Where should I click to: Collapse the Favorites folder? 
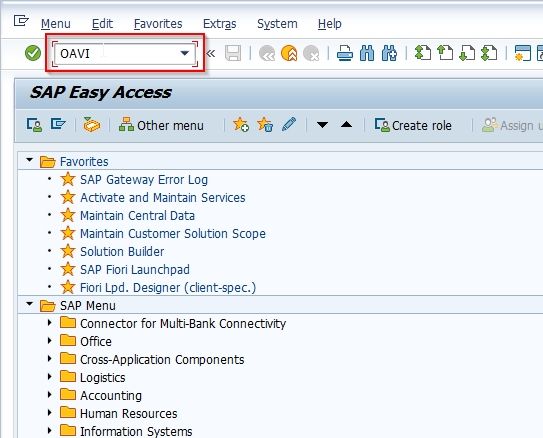click(29, 160)
